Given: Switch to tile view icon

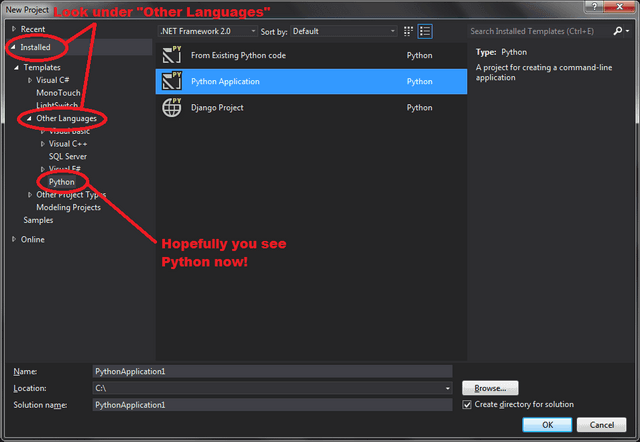Looking at the screenshot, I should point(408,31).
